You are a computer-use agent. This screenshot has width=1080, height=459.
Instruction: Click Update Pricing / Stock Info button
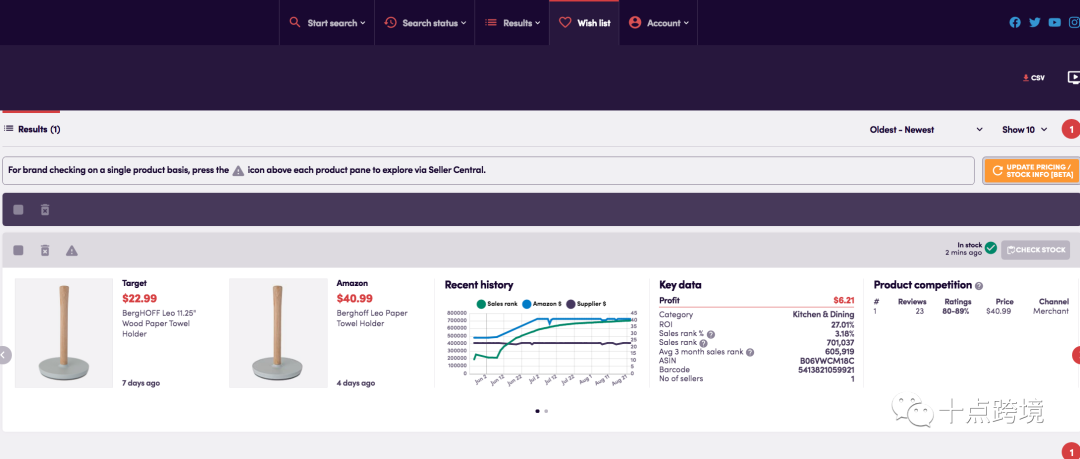tap(1030, 171)
